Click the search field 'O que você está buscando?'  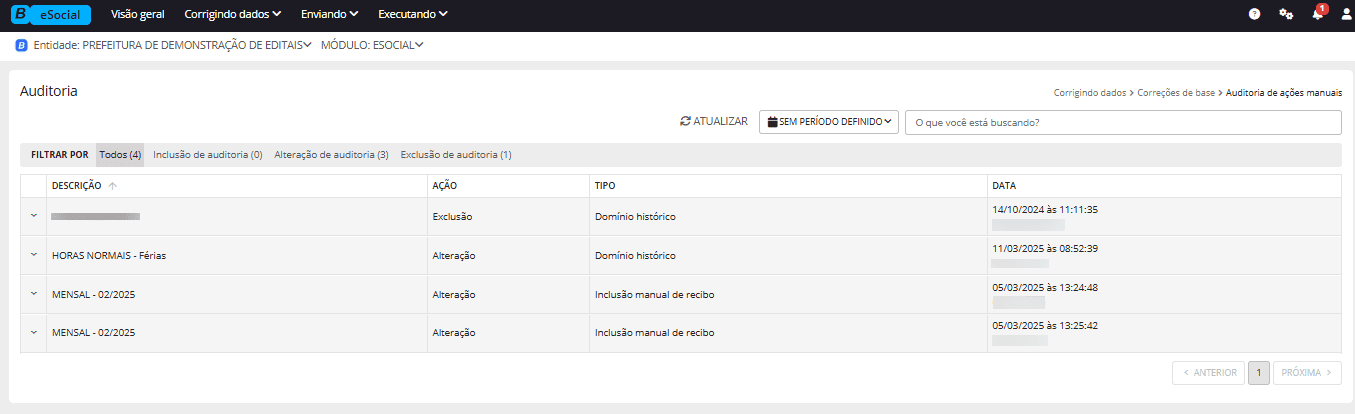click(x=1122, y=122)
